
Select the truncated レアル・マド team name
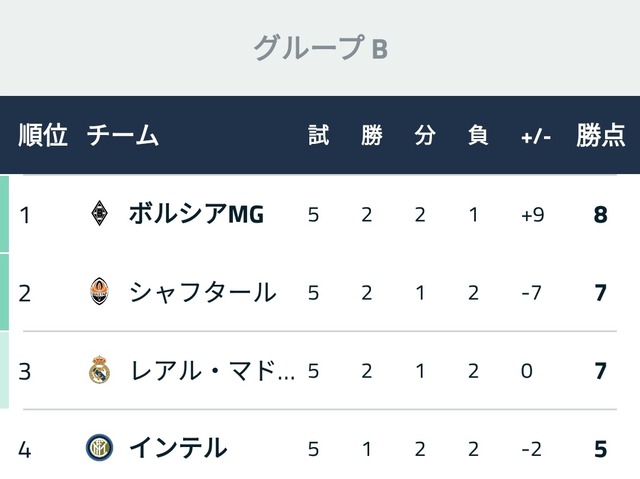tap(212, 370)
